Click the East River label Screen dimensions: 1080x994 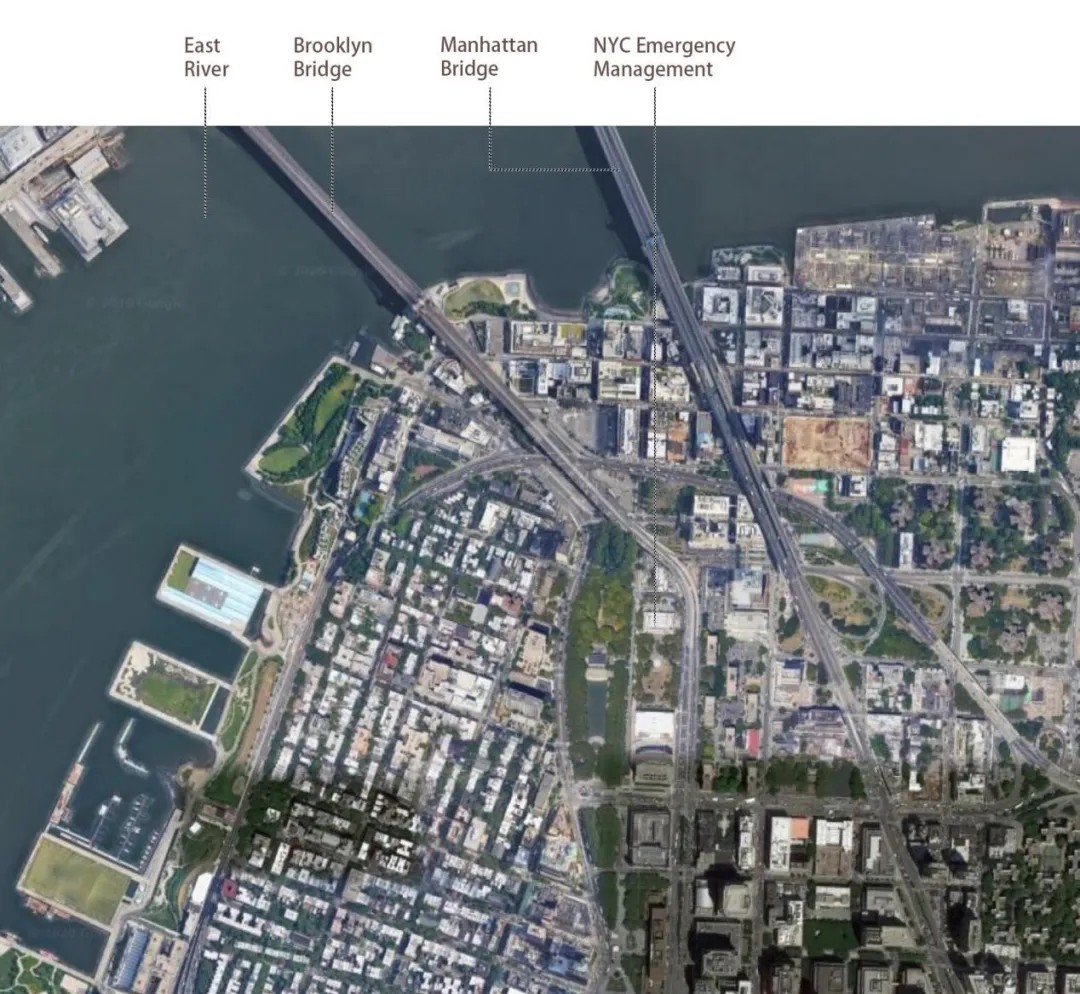point(205,57)
